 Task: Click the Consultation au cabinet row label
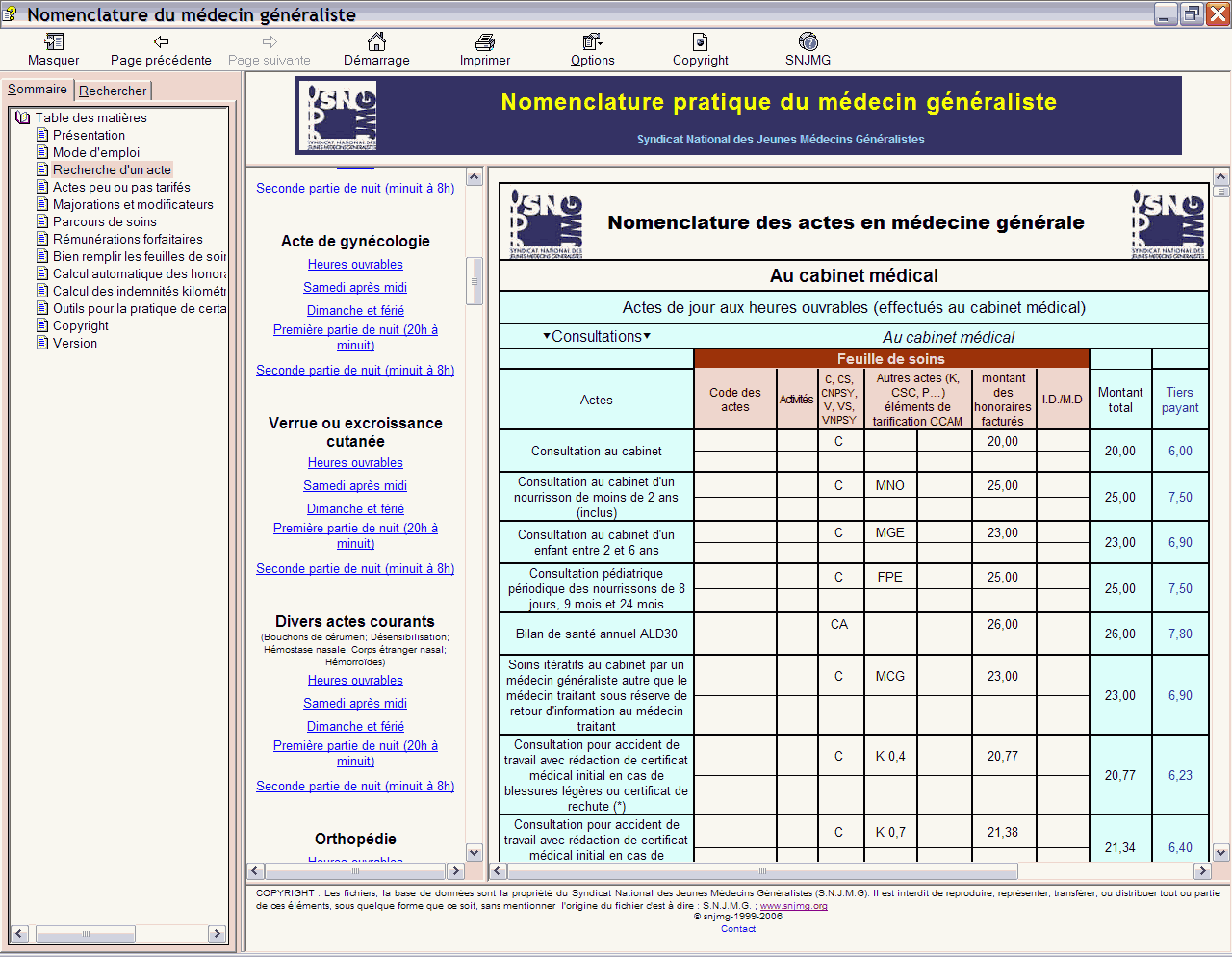point(597,451)
